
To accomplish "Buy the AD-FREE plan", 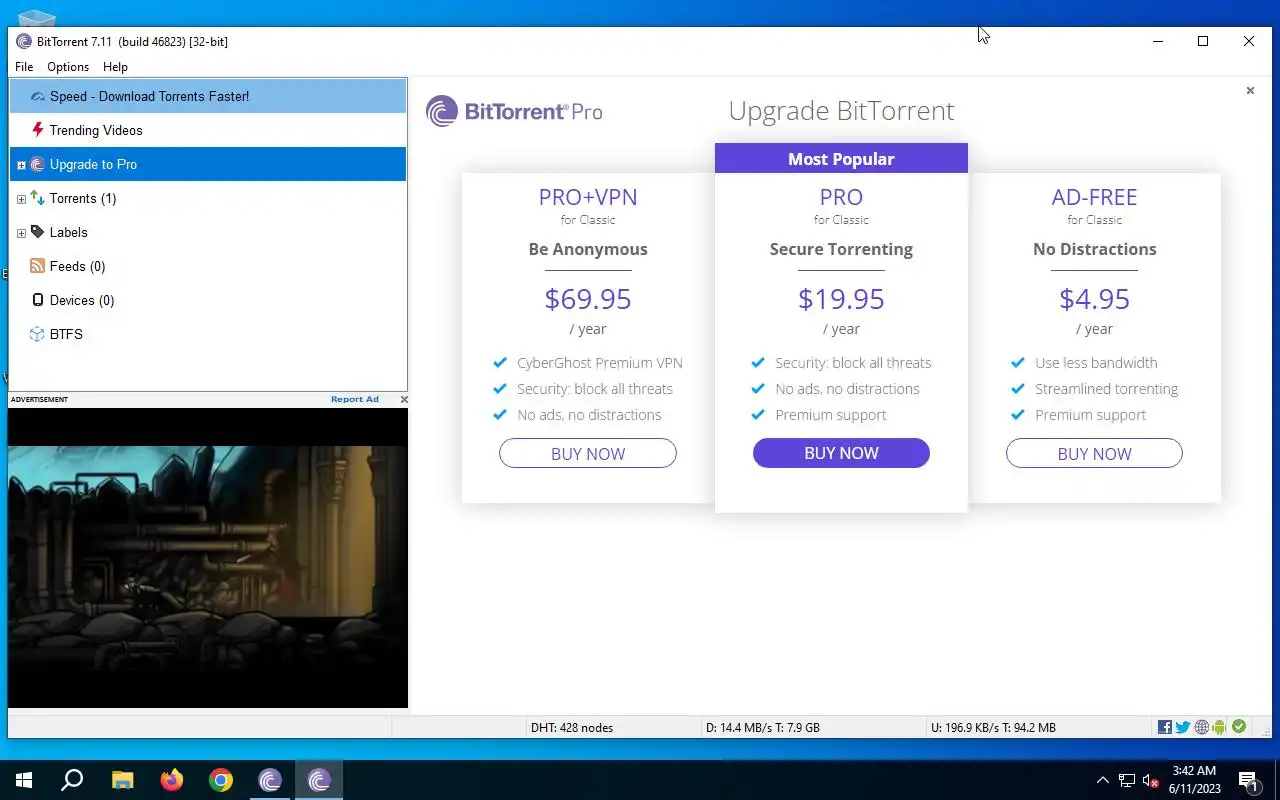I will pyautogui.click(x=1094, y=453).
